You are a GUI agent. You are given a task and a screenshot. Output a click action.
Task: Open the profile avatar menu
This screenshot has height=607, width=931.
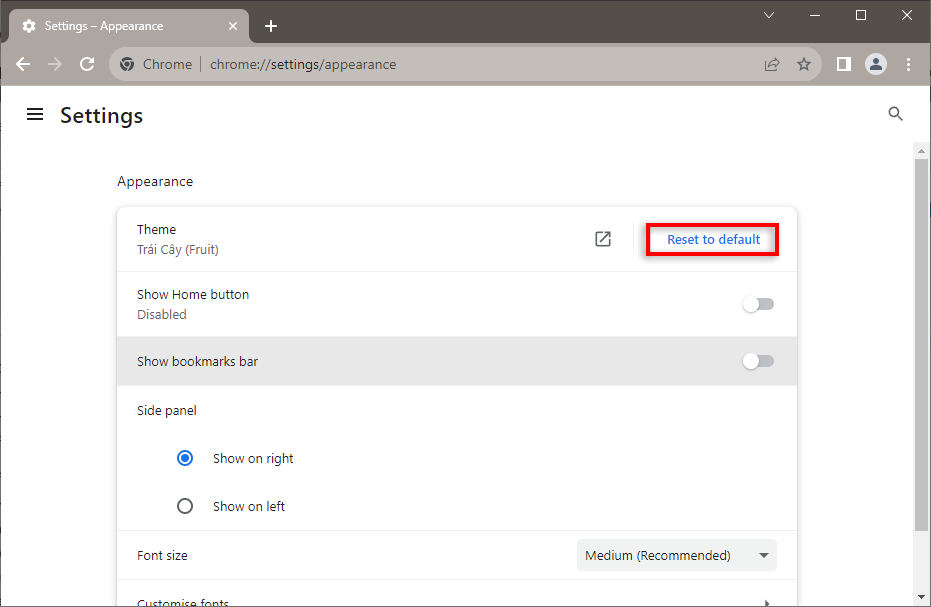point(876,64)
